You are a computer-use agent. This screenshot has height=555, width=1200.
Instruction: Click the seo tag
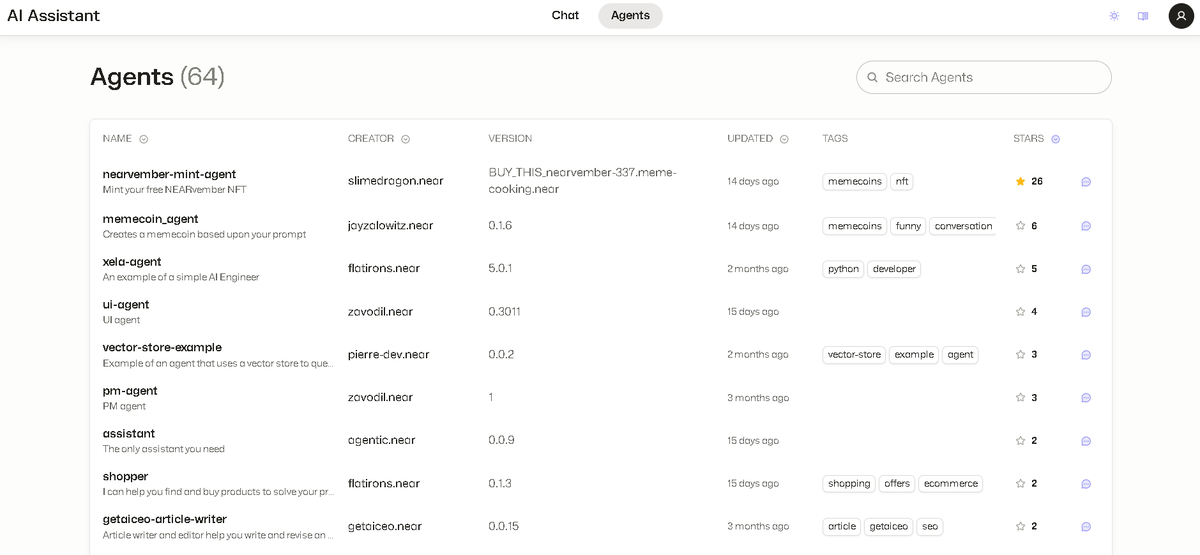(x=930, y=527)
